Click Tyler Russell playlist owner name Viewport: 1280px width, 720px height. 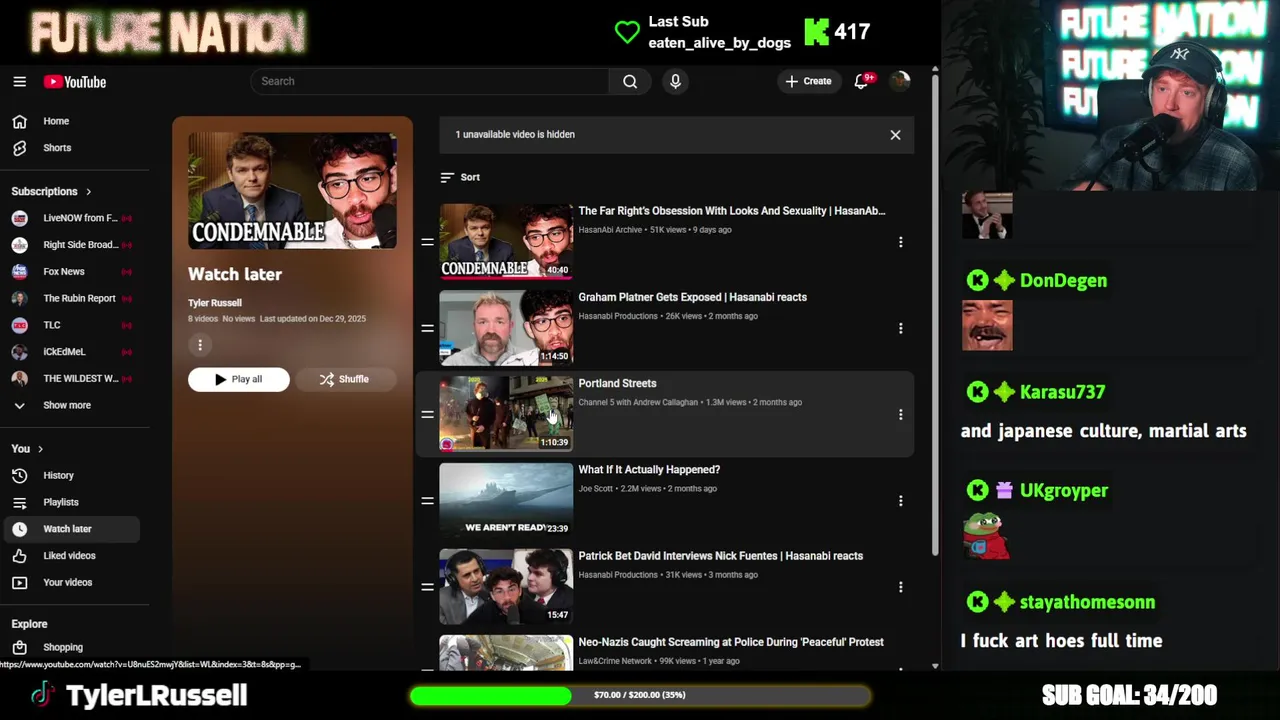(215, 303)
